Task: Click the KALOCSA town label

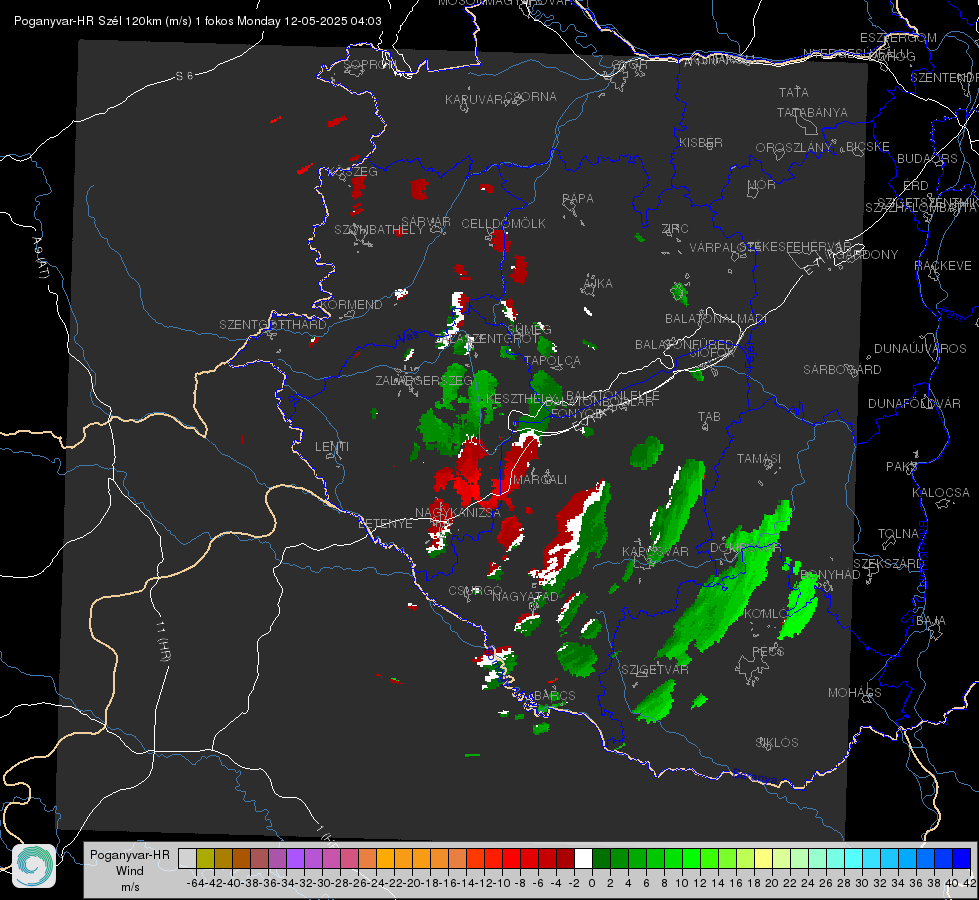Action: pos(940,493)
